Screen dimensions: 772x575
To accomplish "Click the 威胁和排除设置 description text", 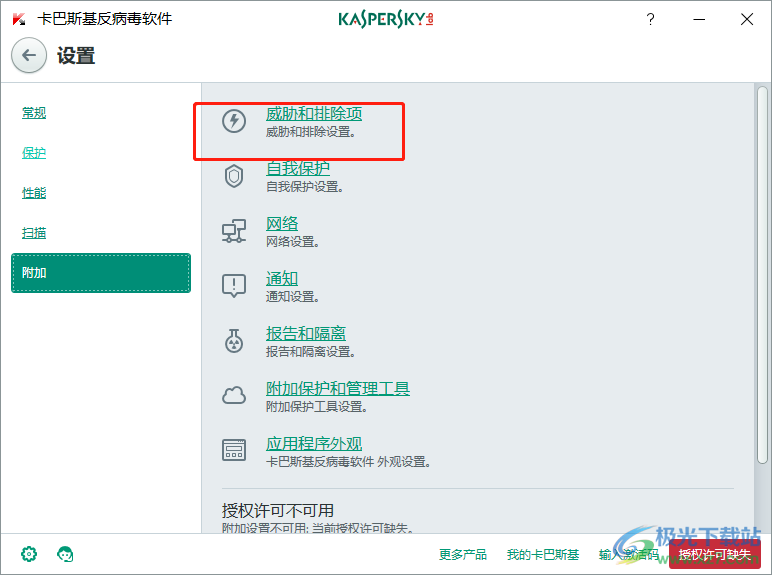I will click(310, 132).
